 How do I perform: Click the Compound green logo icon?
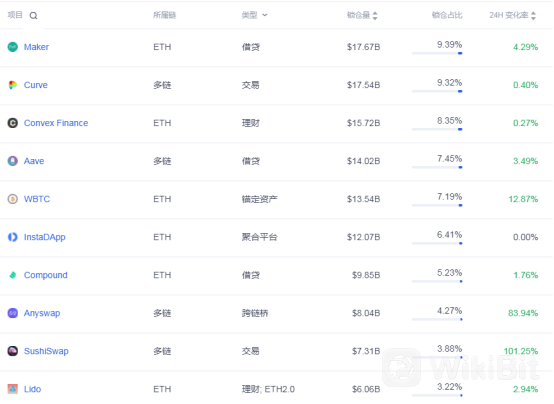click(13, 275)
